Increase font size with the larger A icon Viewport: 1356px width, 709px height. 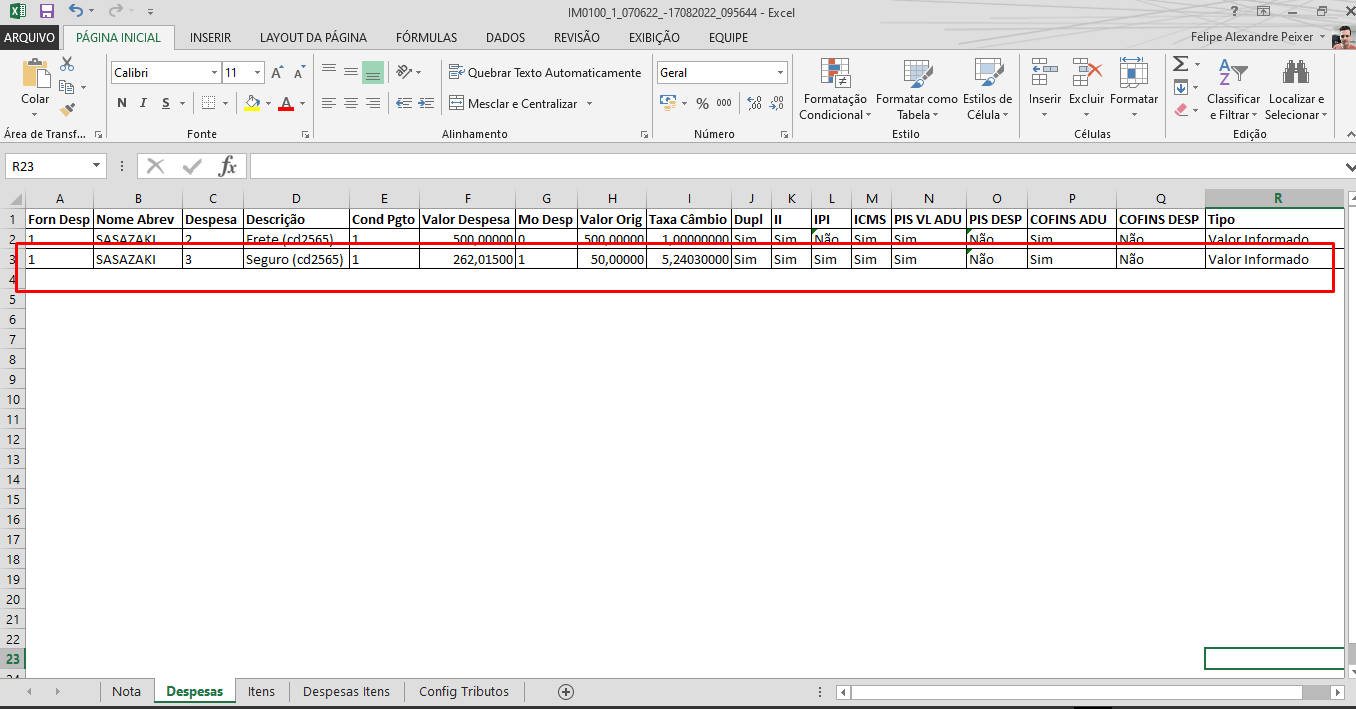tap(277, 73)
